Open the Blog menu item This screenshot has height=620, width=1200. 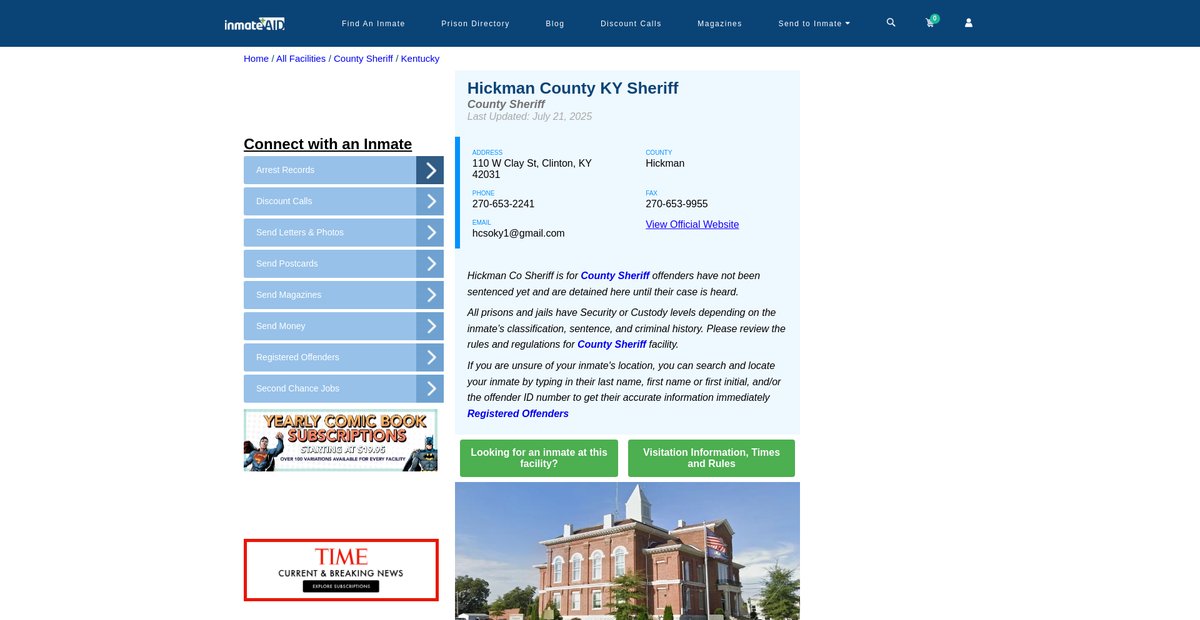(x=555, y=23)
